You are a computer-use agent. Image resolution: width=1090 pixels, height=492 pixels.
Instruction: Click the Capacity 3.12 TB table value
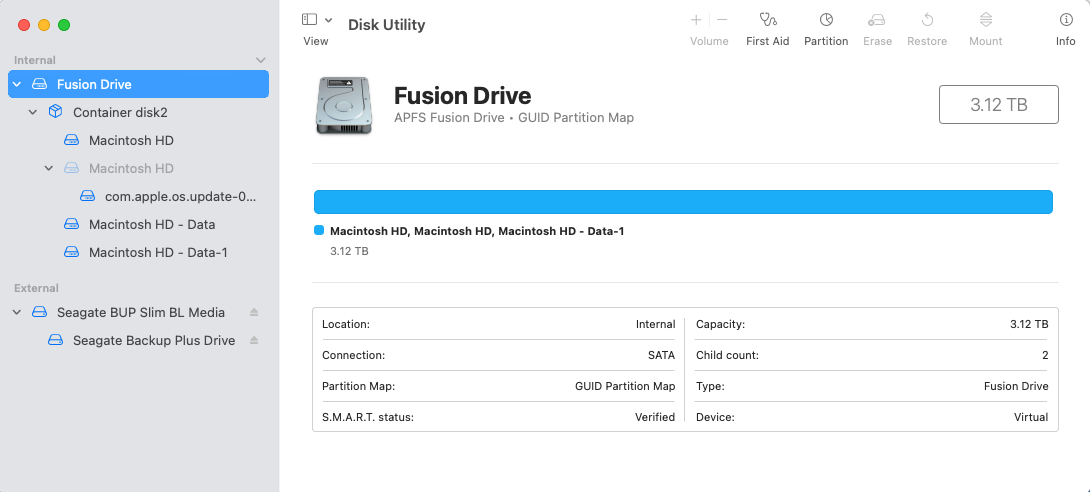[1030, 324]
